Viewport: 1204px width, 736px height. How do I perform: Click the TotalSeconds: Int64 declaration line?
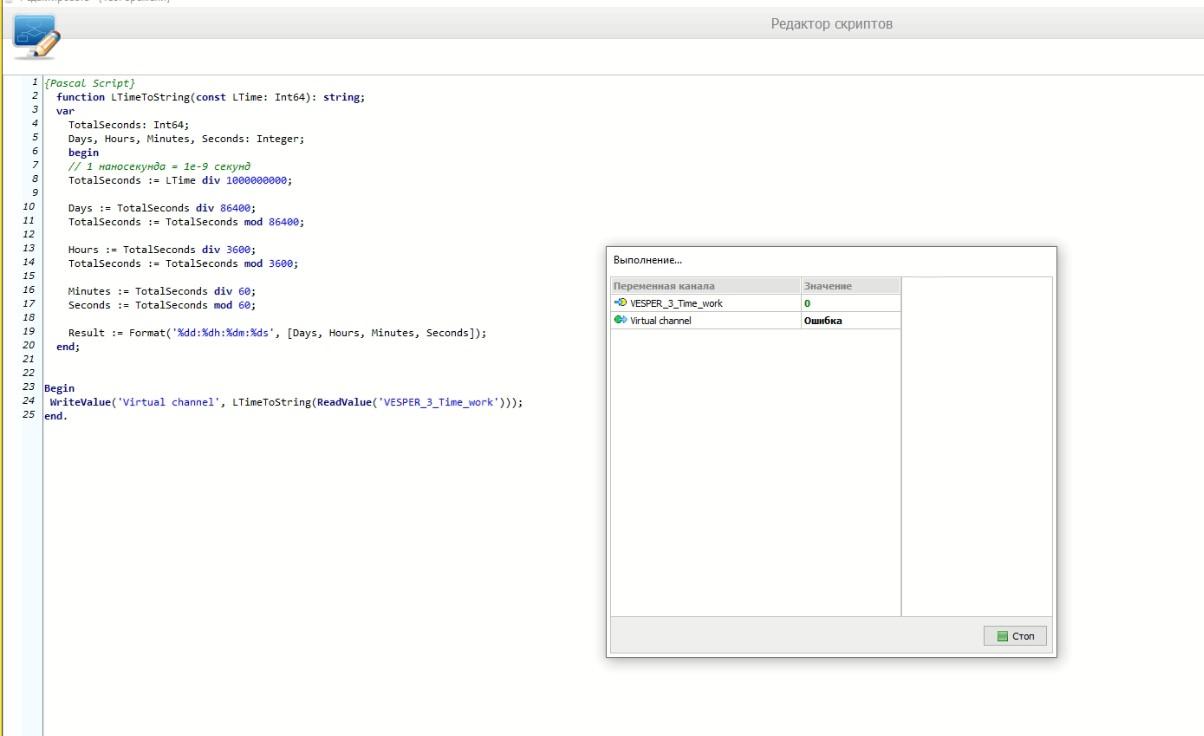(129, 125)
